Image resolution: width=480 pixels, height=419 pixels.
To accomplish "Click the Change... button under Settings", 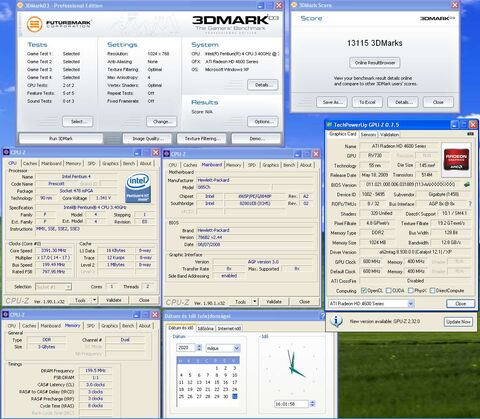I will [x=161, y=122].
